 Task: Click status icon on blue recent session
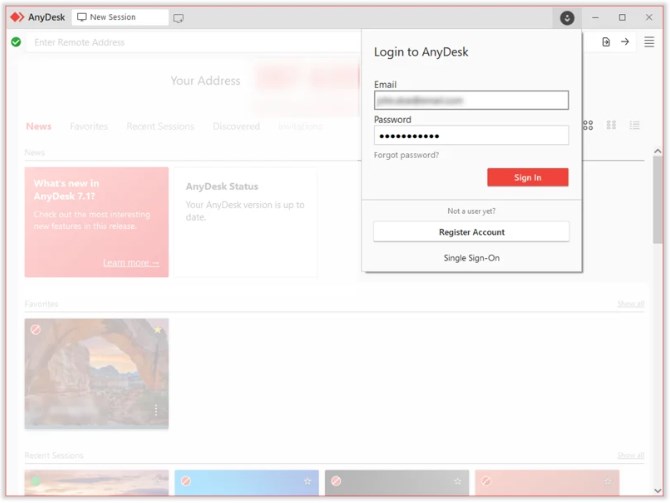click(x=186, y=481)
